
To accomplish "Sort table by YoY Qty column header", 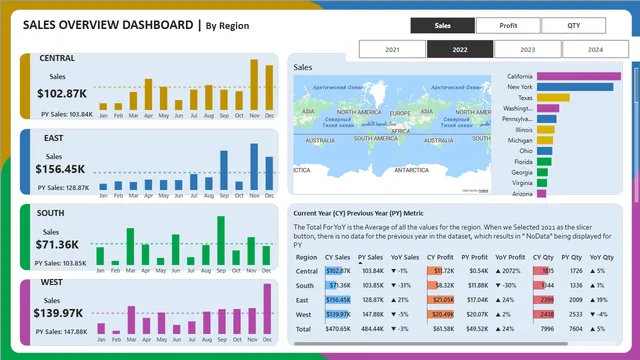I will coord(602,257).
